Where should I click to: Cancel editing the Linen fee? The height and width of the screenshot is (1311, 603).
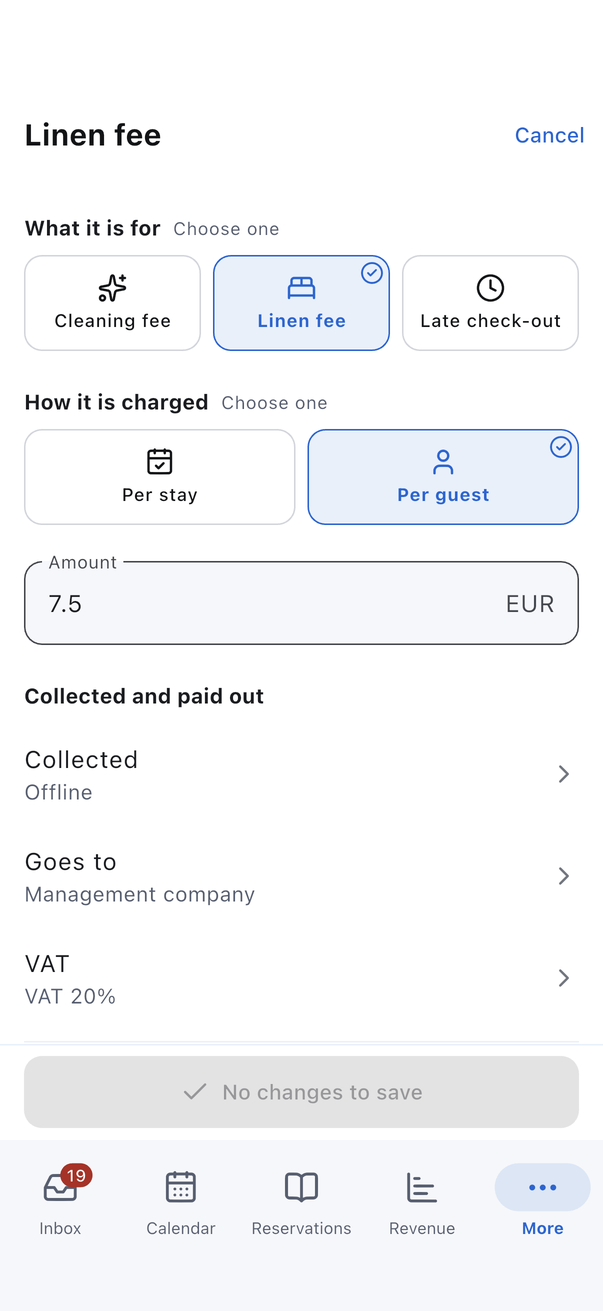point(549,135)
